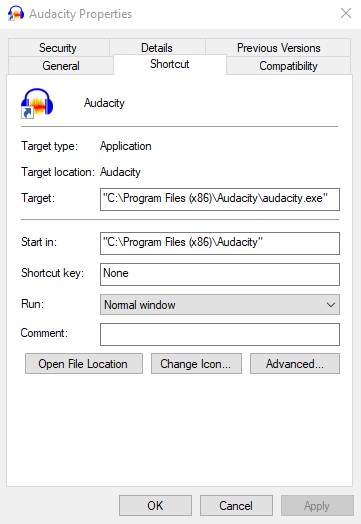
Task: Switch to the Details tab
Action: click(157, 47)
